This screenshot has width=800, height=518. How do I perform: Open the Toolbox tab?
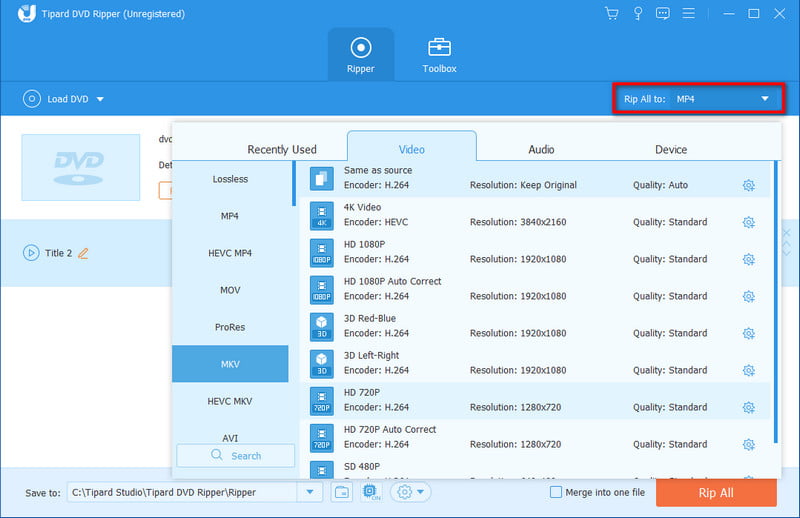pyautogui.click(x=439, y=55)
